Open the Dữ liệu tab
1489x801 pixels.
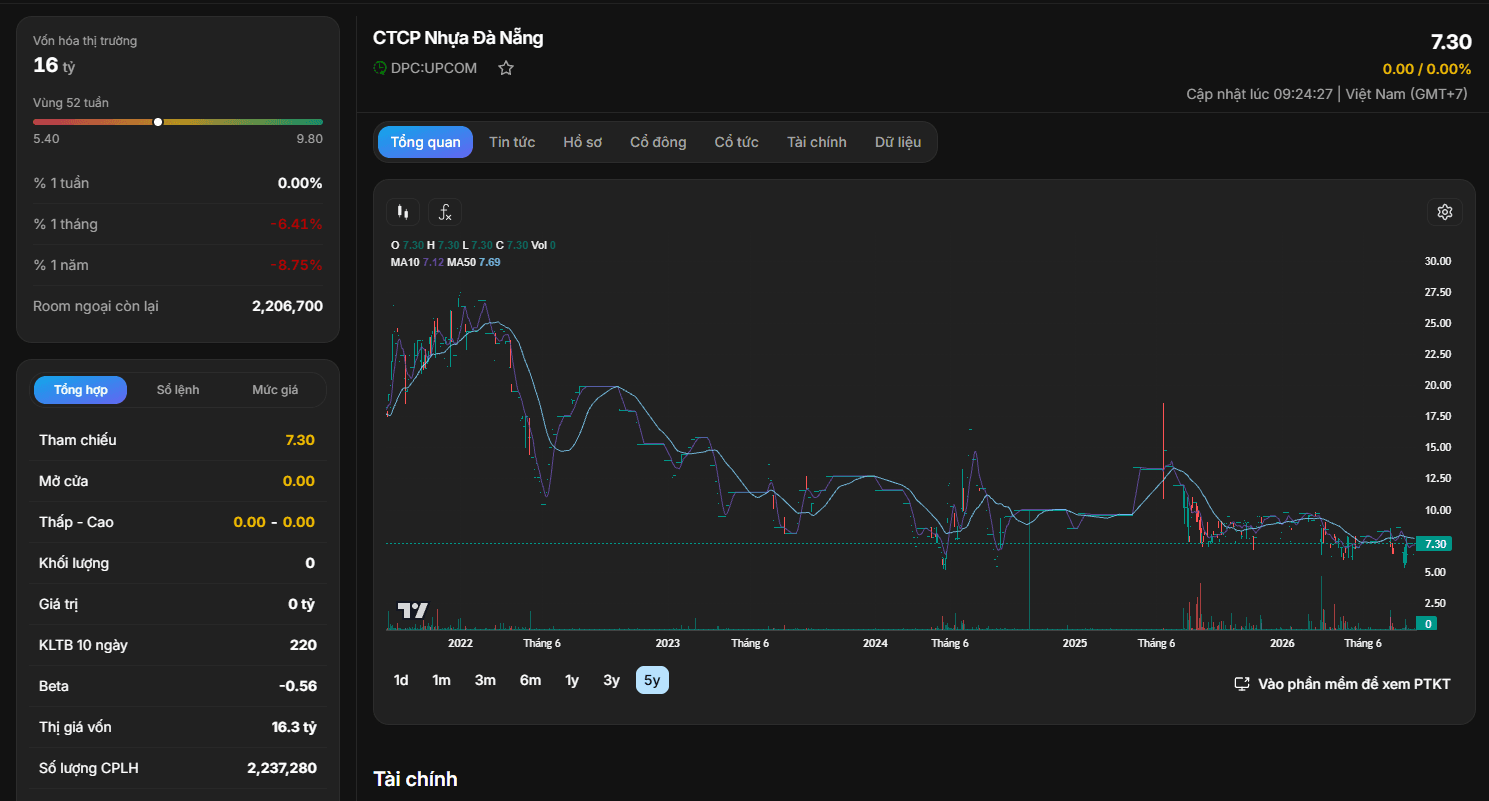(898, 142)
